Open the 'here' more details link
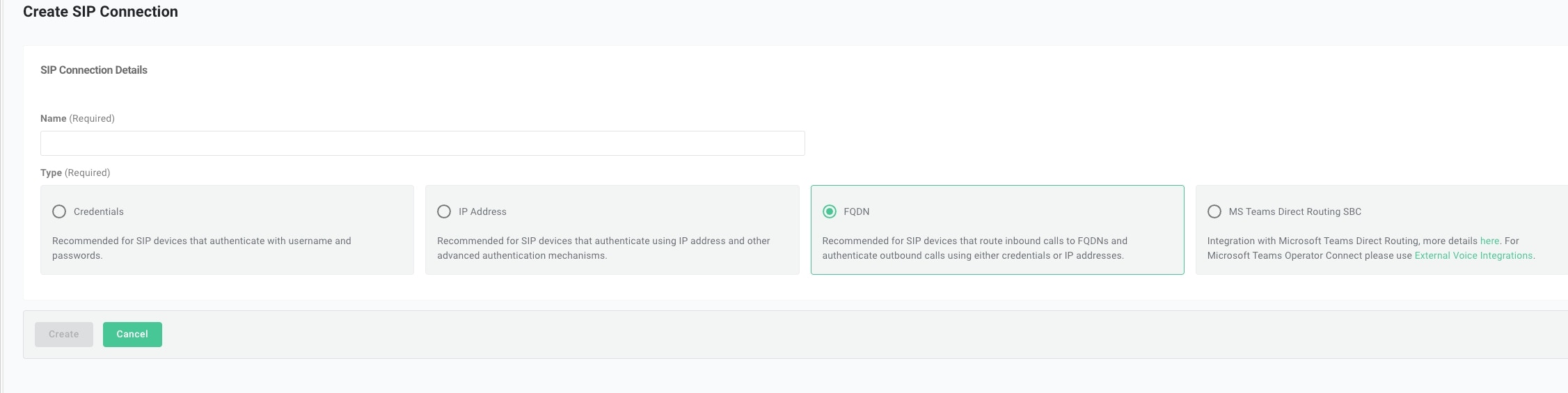The image size is (1568, 393). click(x=1489, y=241)
